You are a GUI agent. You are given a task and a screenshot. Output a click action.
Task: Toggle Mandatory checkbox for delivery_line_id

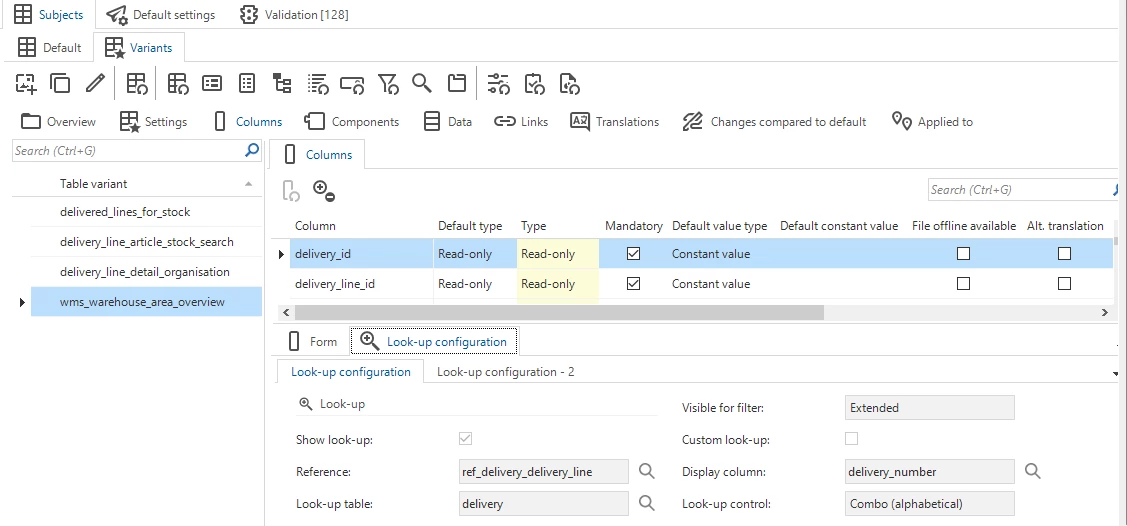pyautogui.click(x=633, y=284)
